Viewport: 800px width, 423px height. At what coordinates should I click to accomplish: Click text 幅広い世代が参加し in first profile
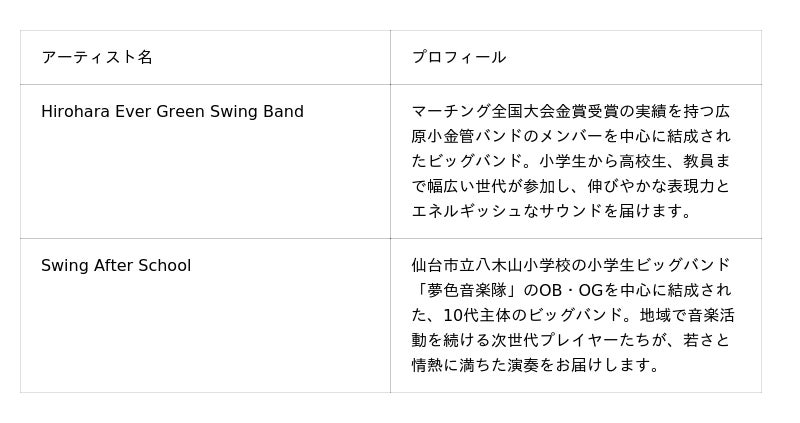click(499, 186)
